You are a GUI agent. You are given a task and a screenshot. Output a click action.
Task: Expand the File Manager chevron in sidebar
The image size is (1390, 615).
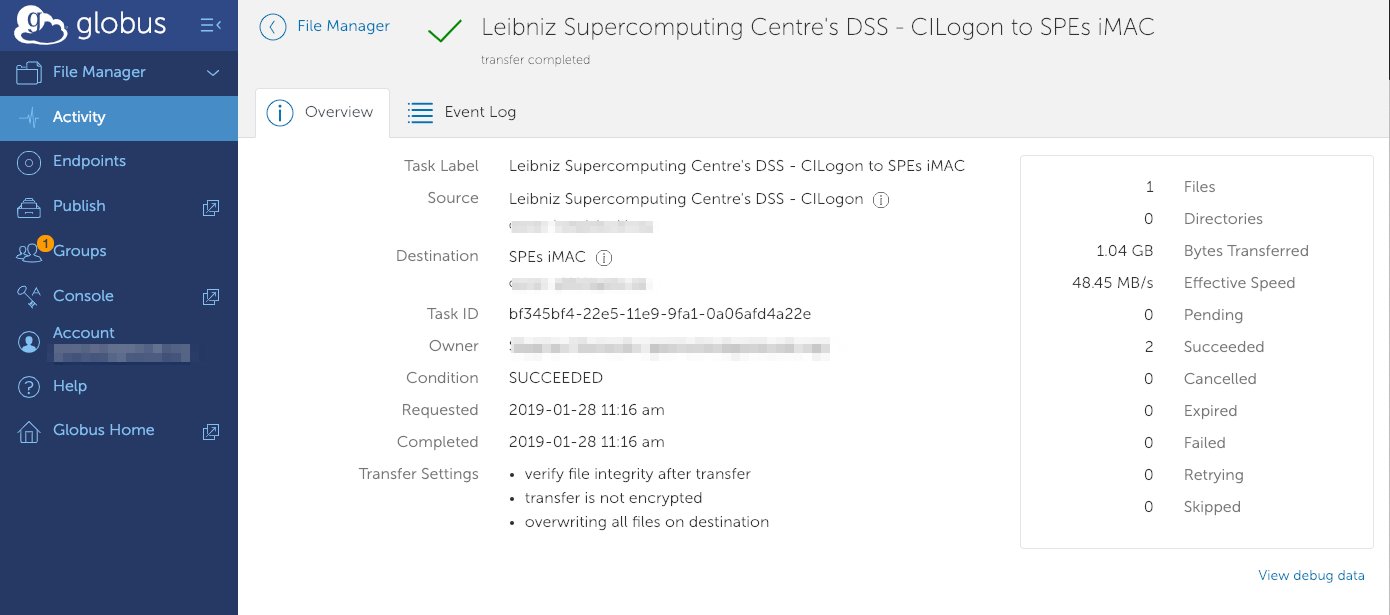tap(212, 73)
